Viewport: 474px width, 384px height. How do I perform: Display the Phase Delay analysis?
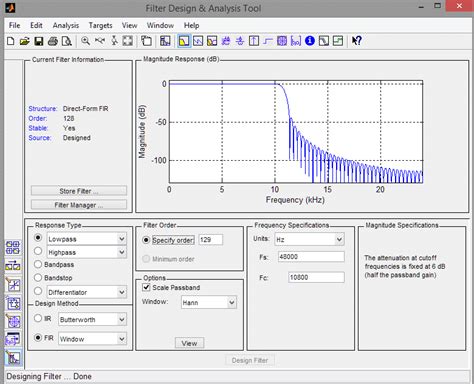click(240, 41)
